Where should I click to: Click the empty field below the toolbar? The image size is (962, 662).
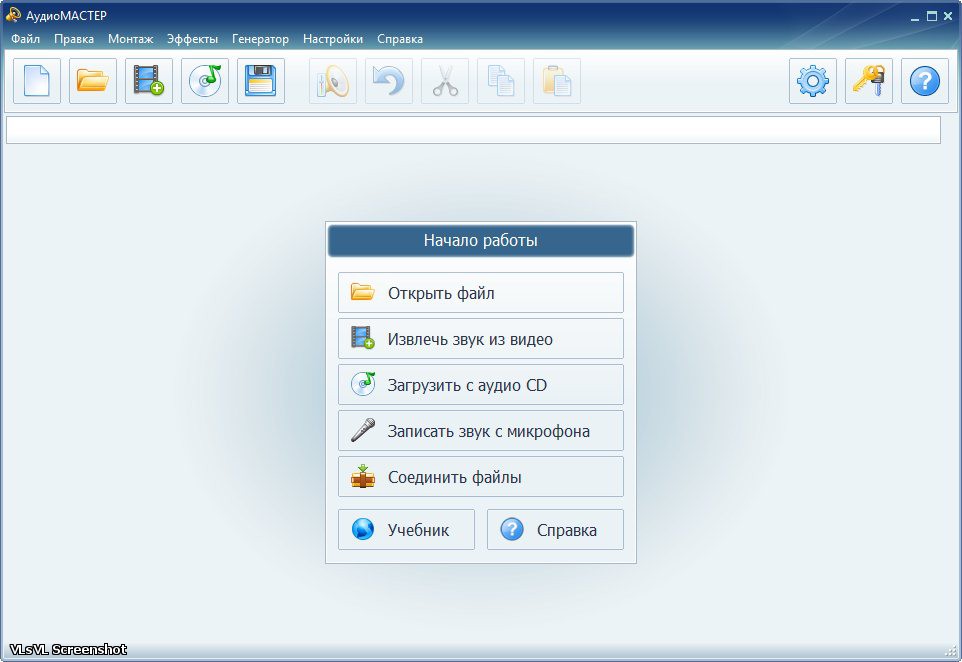pyautogui.click(x=473, y=130)
